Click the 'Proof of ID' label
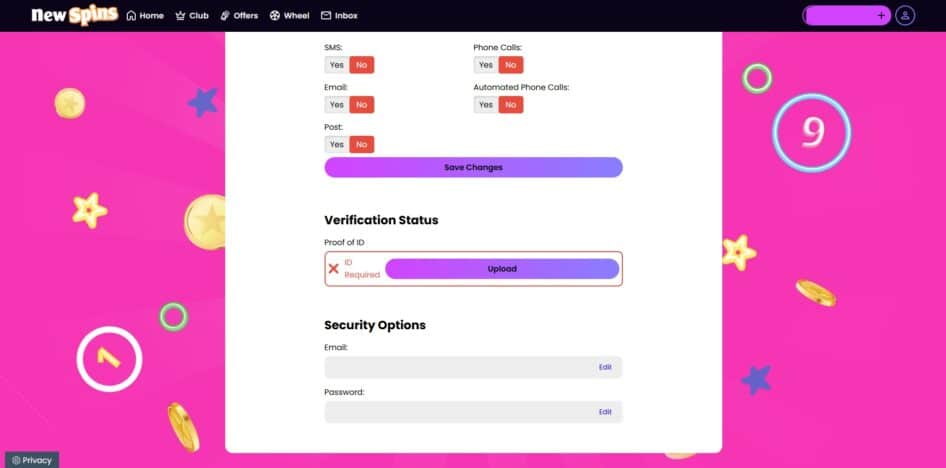946x468 pixels. [x=344, y=242]
